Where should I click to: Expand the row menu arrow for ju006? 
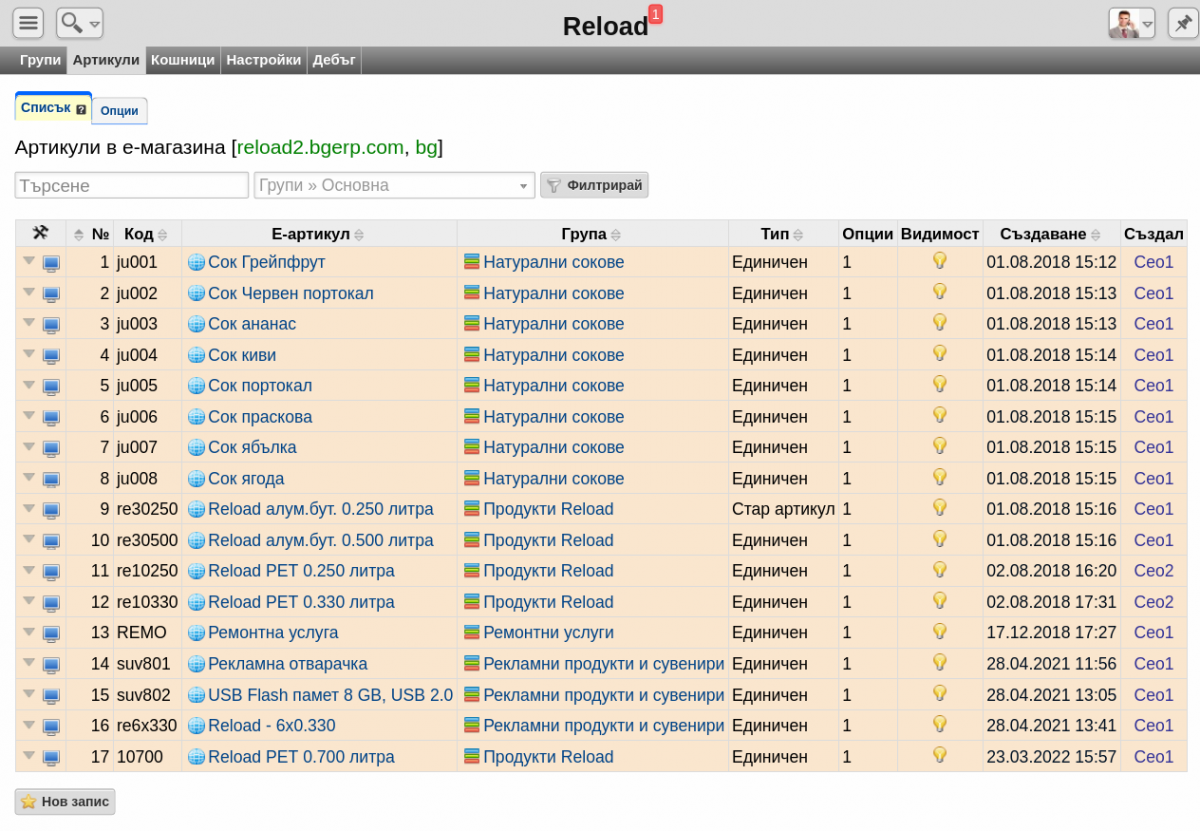[x=29, y=416]
